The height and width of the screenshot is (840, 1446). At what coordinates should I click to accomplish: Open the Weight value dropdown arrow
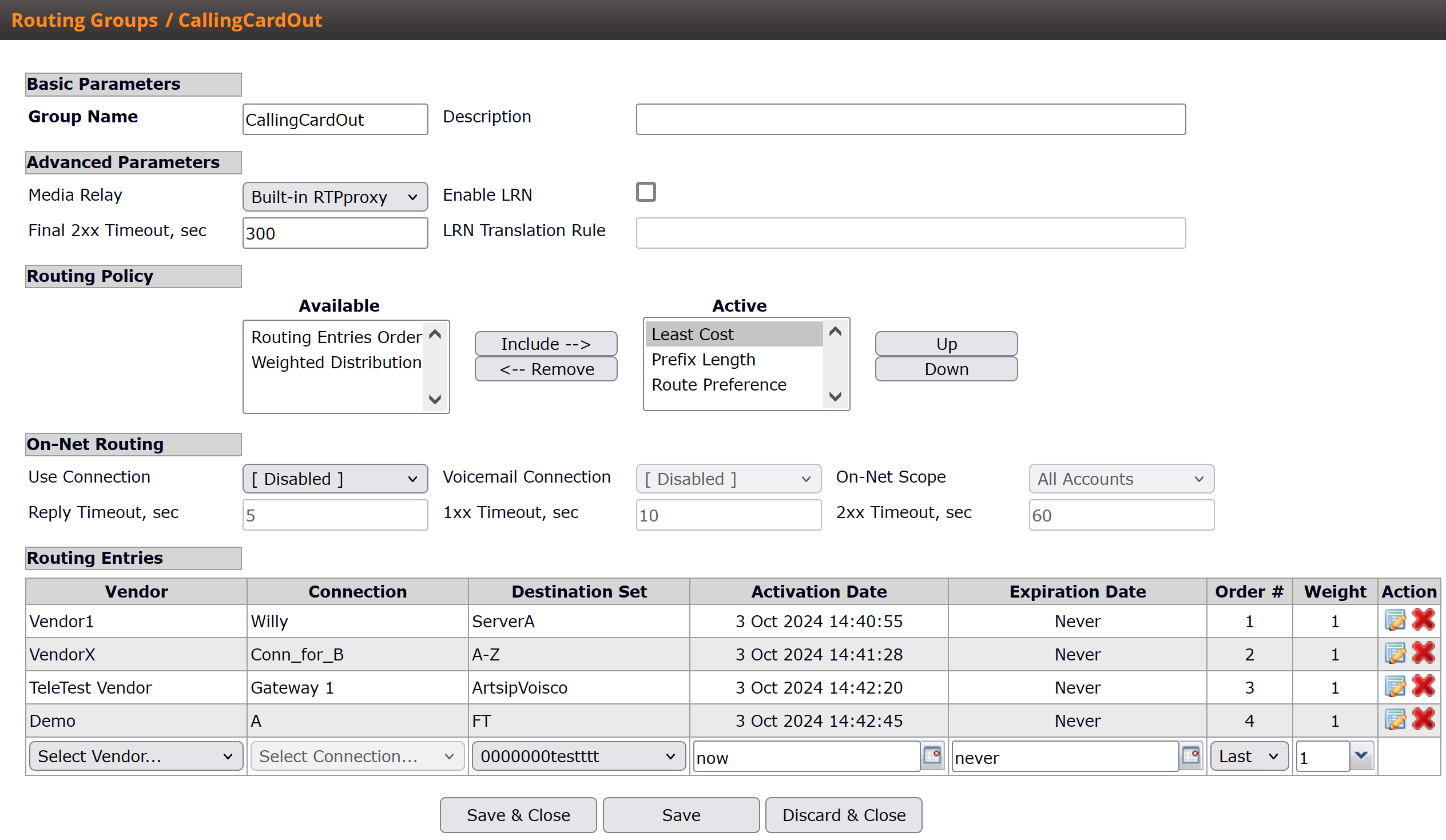click(x=1361, y=757)
